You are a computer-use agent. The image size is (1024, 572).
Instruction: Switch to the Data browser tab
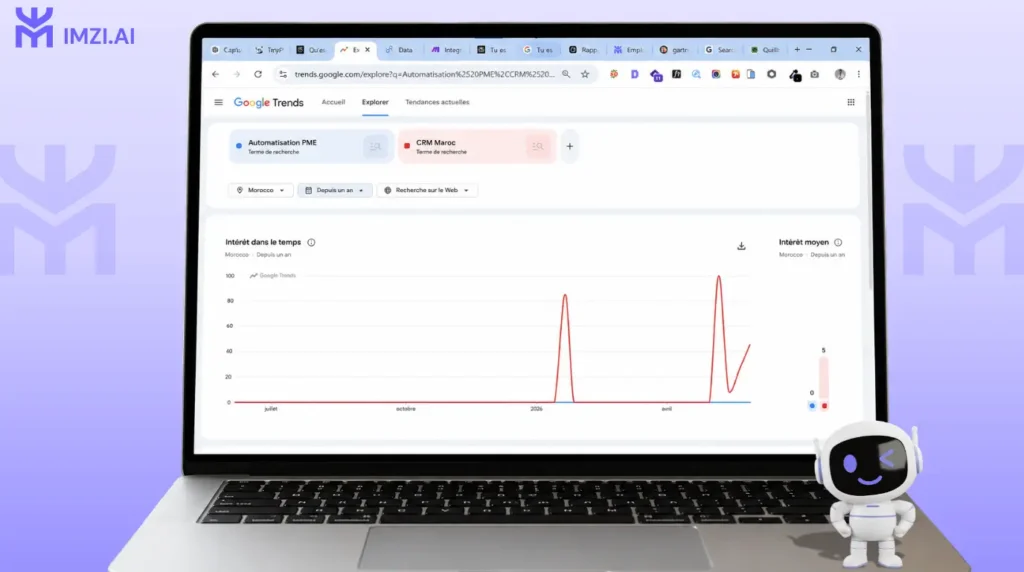[399, 50]
